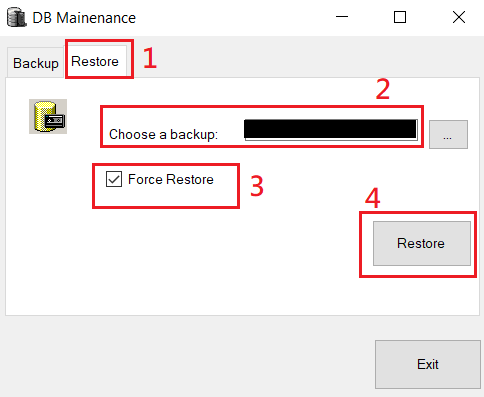Click the Force Restore label text

[x=171, y=179]
